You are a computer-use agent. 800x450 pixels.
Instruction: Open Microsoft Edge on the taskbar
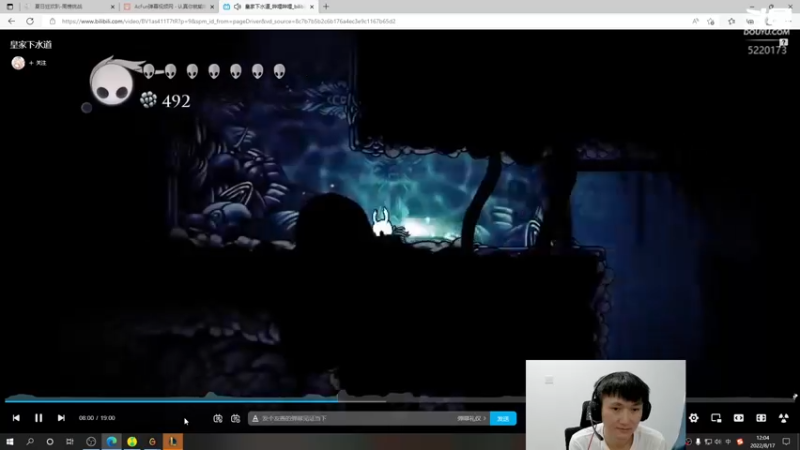coord(112,442)
